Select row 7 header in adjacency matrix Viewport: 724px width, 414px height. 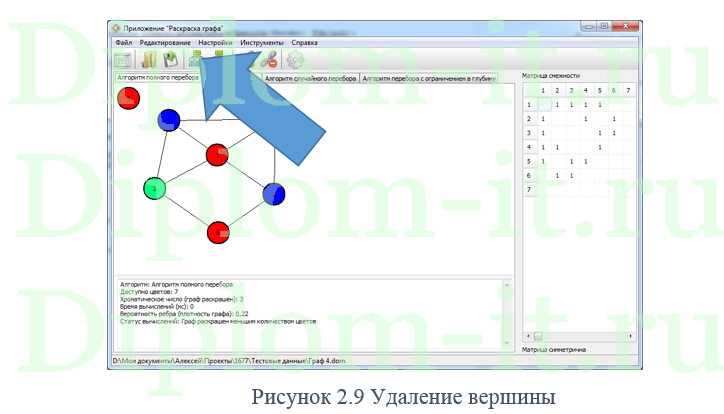click(x=529, y=189)
